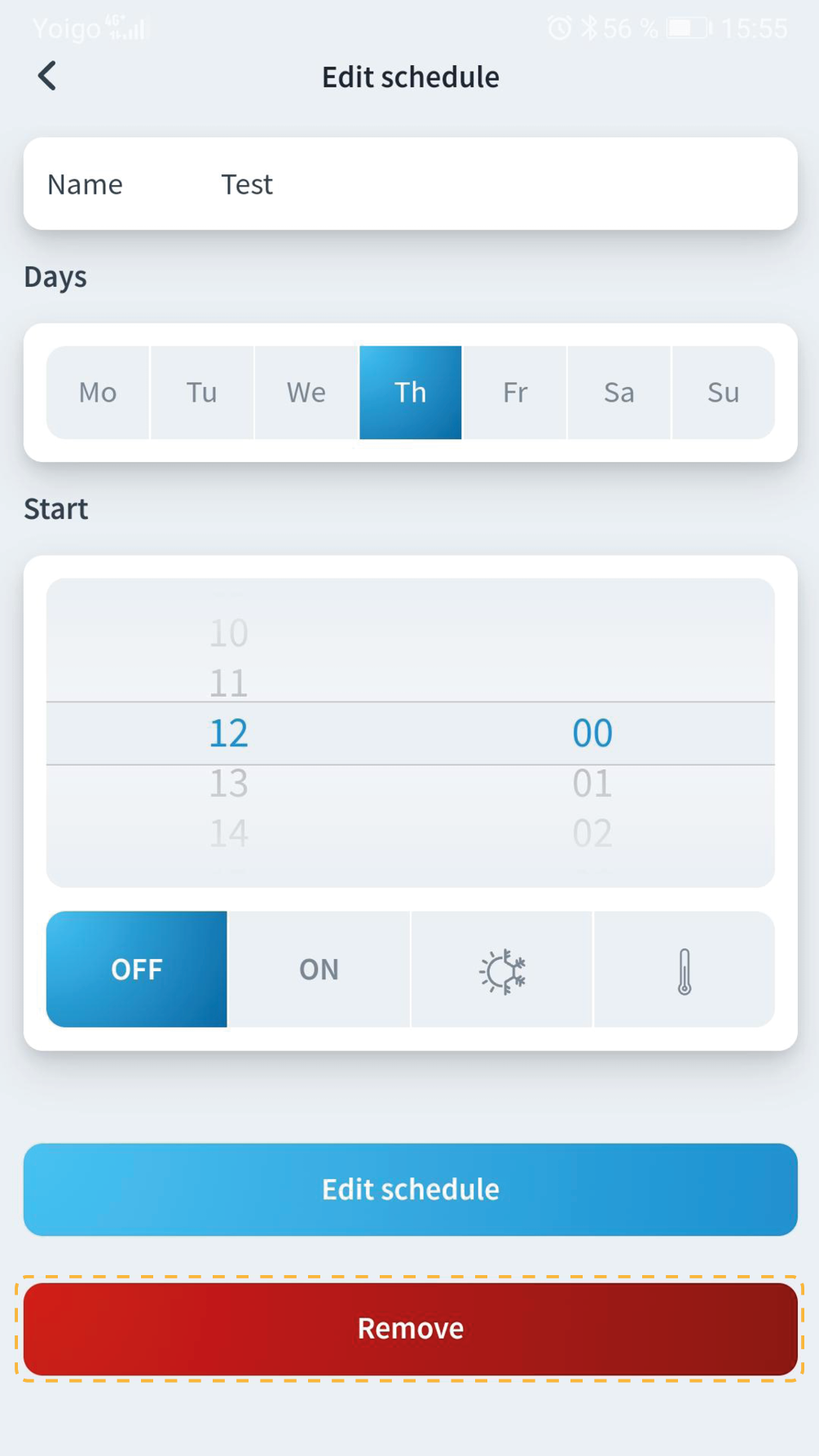Select the heat/cool mode icon
The width and height of the screenshot is (819, 1456).
tap(502, 970)
